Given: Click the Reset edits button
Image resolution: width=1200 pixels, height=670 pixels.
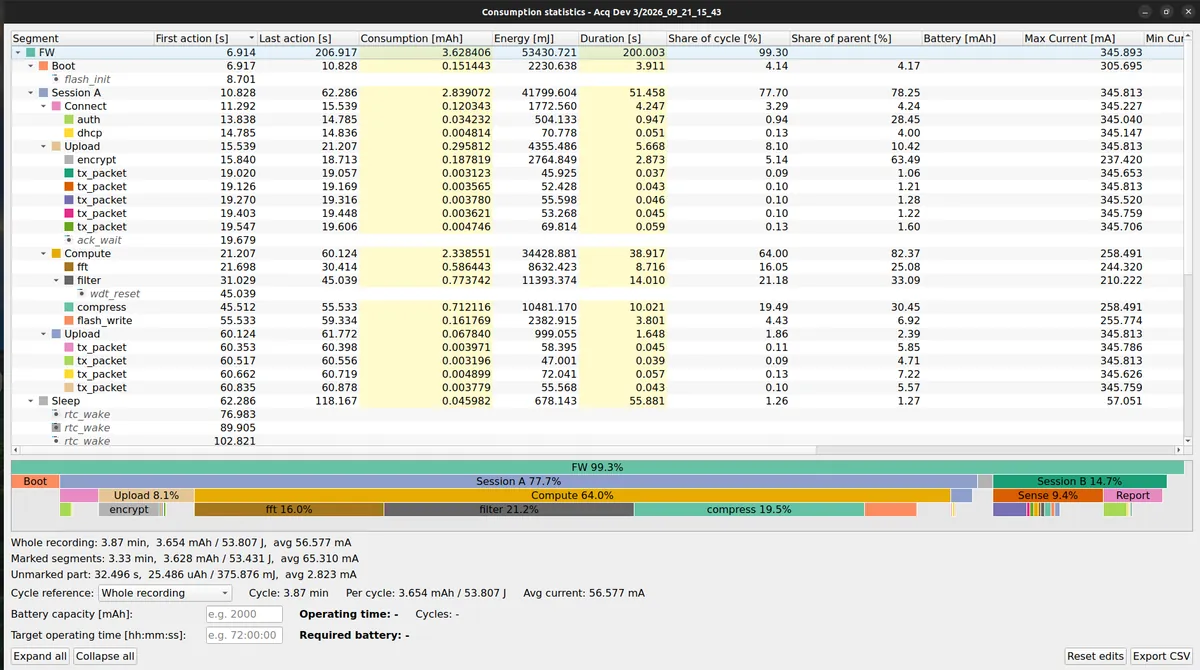Looking at the screenshot, I should click(x=1096, y=656).
